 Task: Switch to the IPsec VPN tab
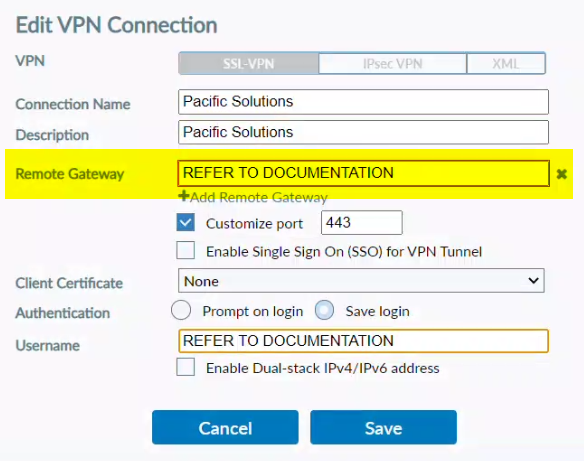coord(393,63)
